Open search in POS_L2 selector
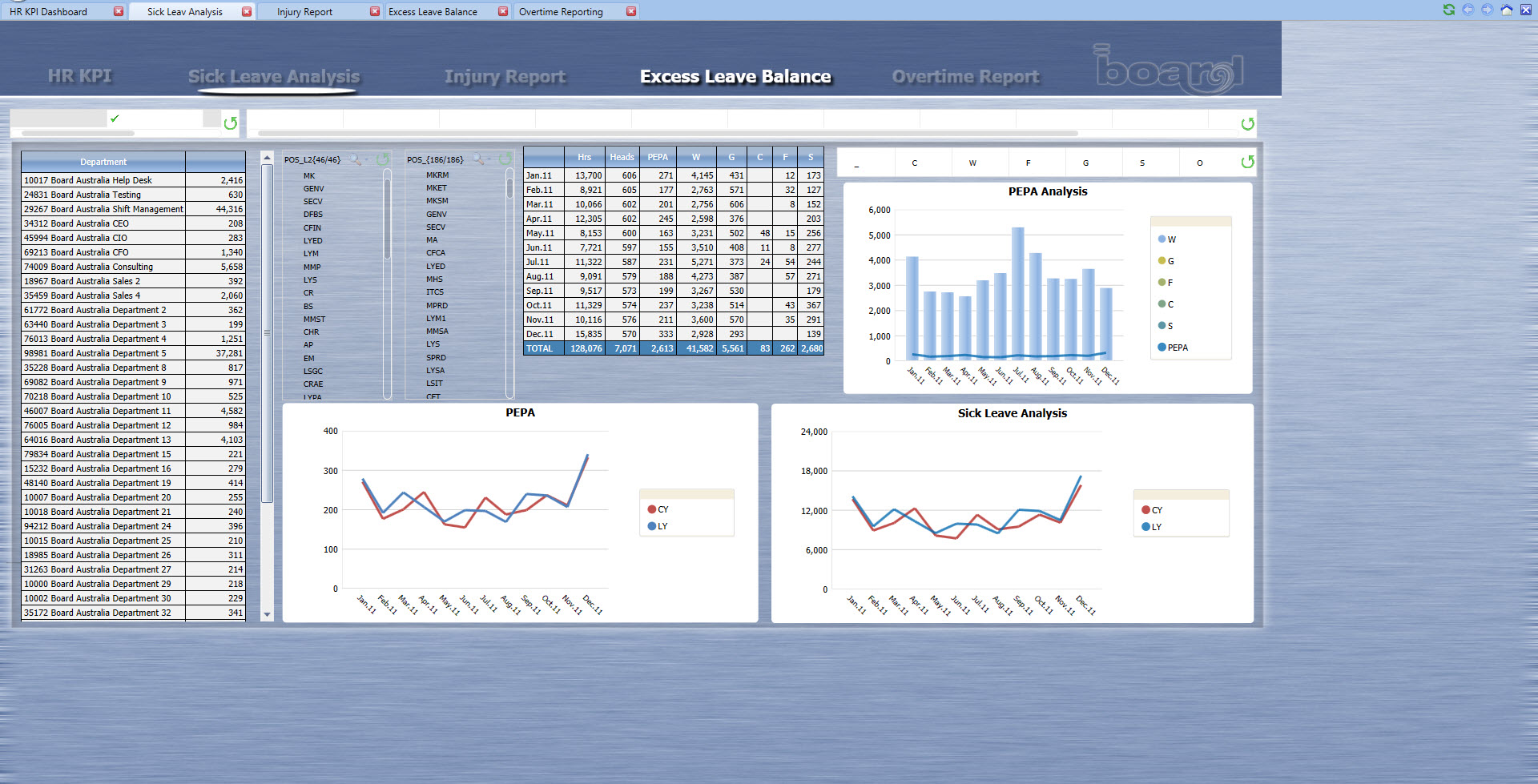Image resolution: width=1538 pixels, height=784 pixels. click(x=354, y=159)
